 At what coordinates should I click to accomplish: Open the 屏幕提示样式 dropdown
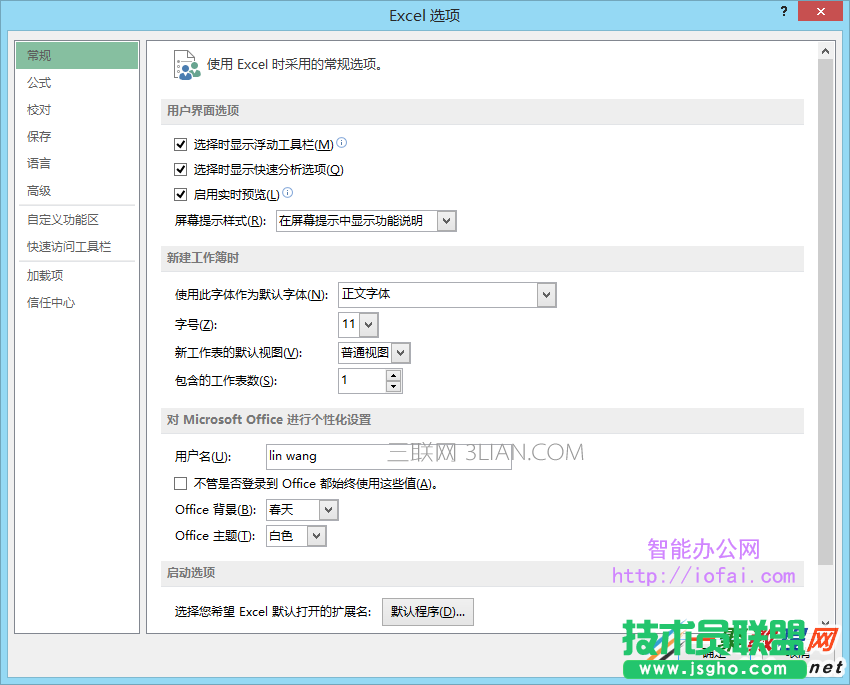pos(446,220)
